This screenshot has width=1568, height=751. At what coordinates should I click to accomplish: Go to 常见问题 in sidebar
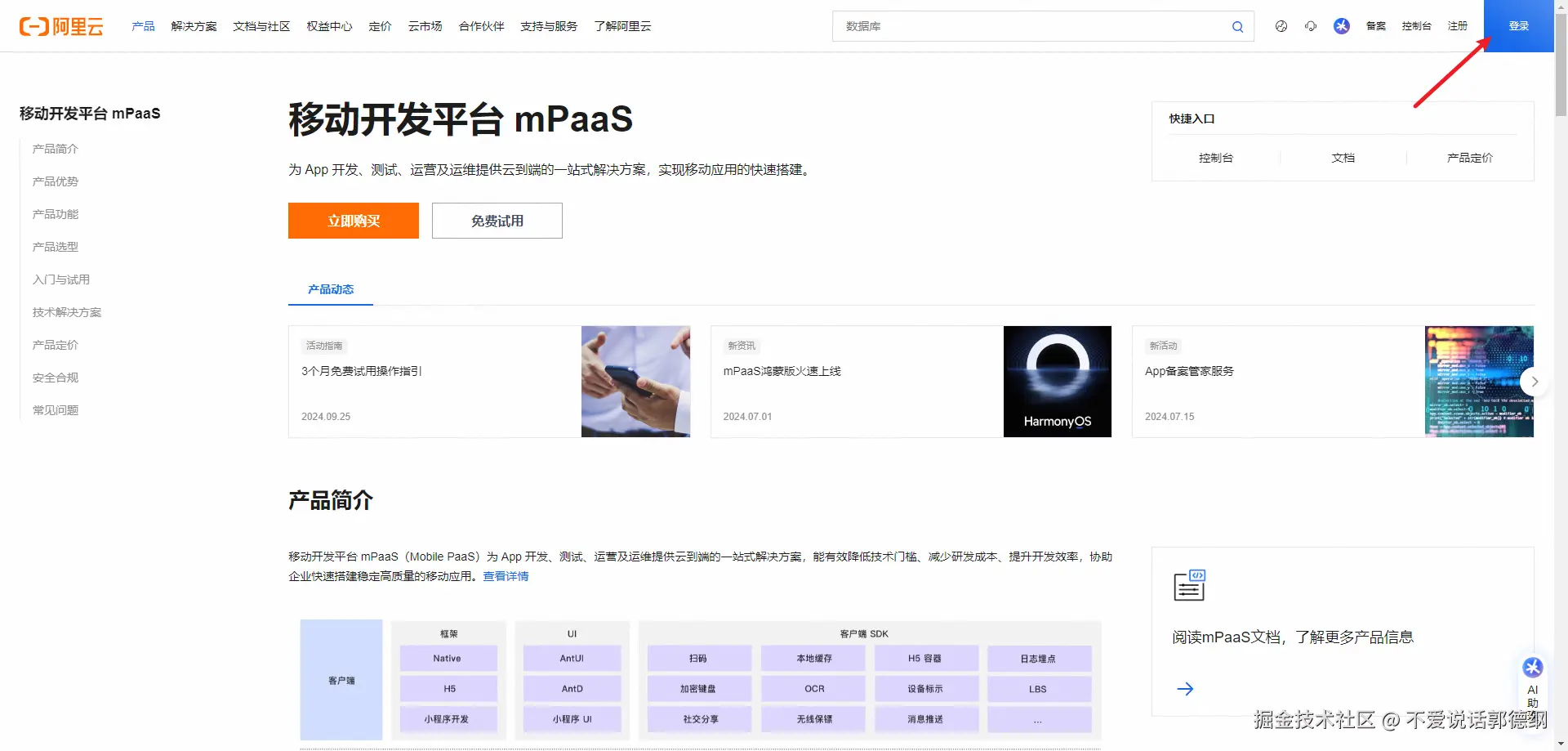coord(56,410)
